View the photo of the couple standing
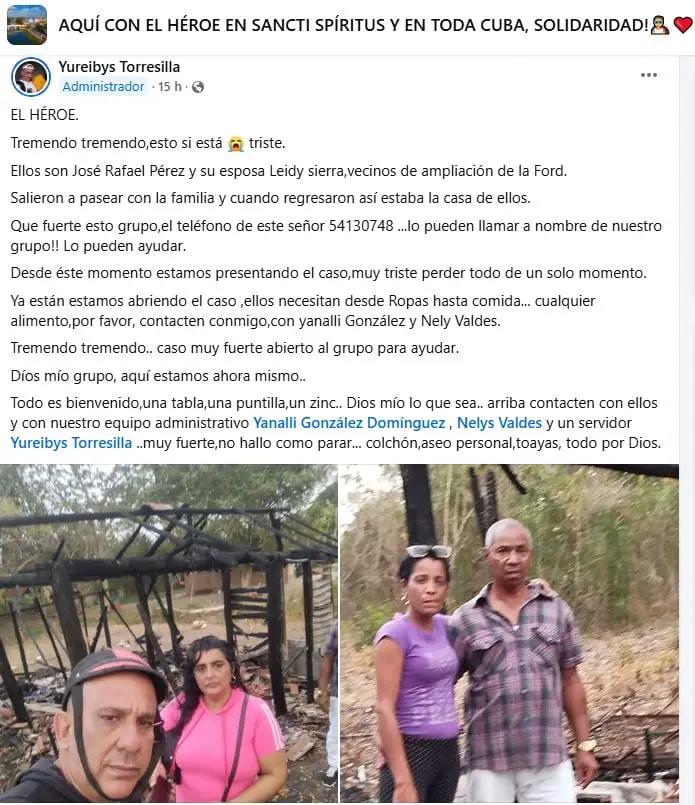Screen dimensions: 695x805 [509, 633]
